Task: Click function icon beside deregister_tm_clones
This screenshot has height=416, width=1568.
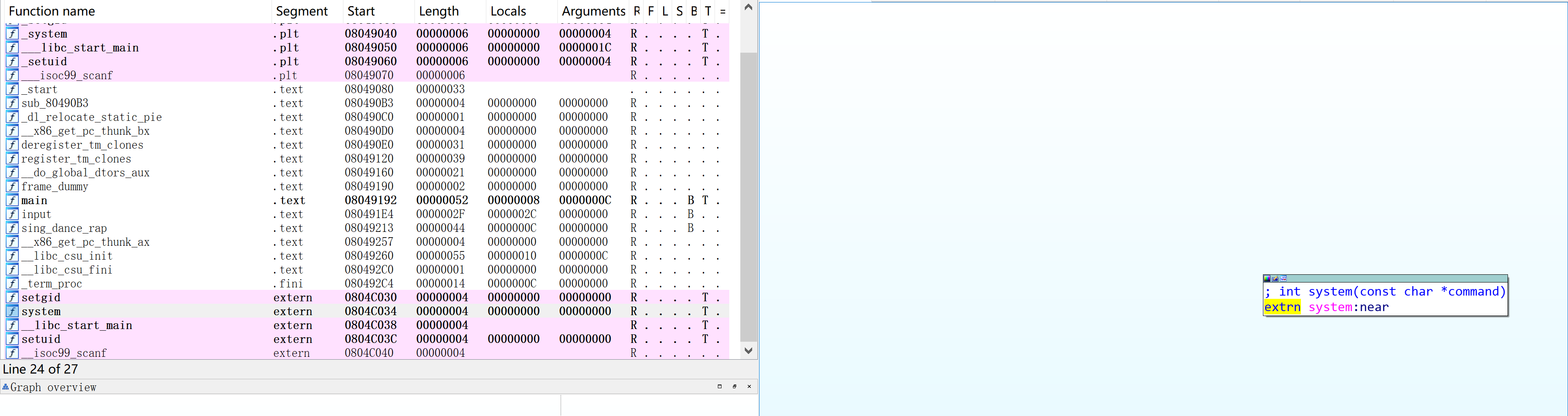Action: [12, 145]
